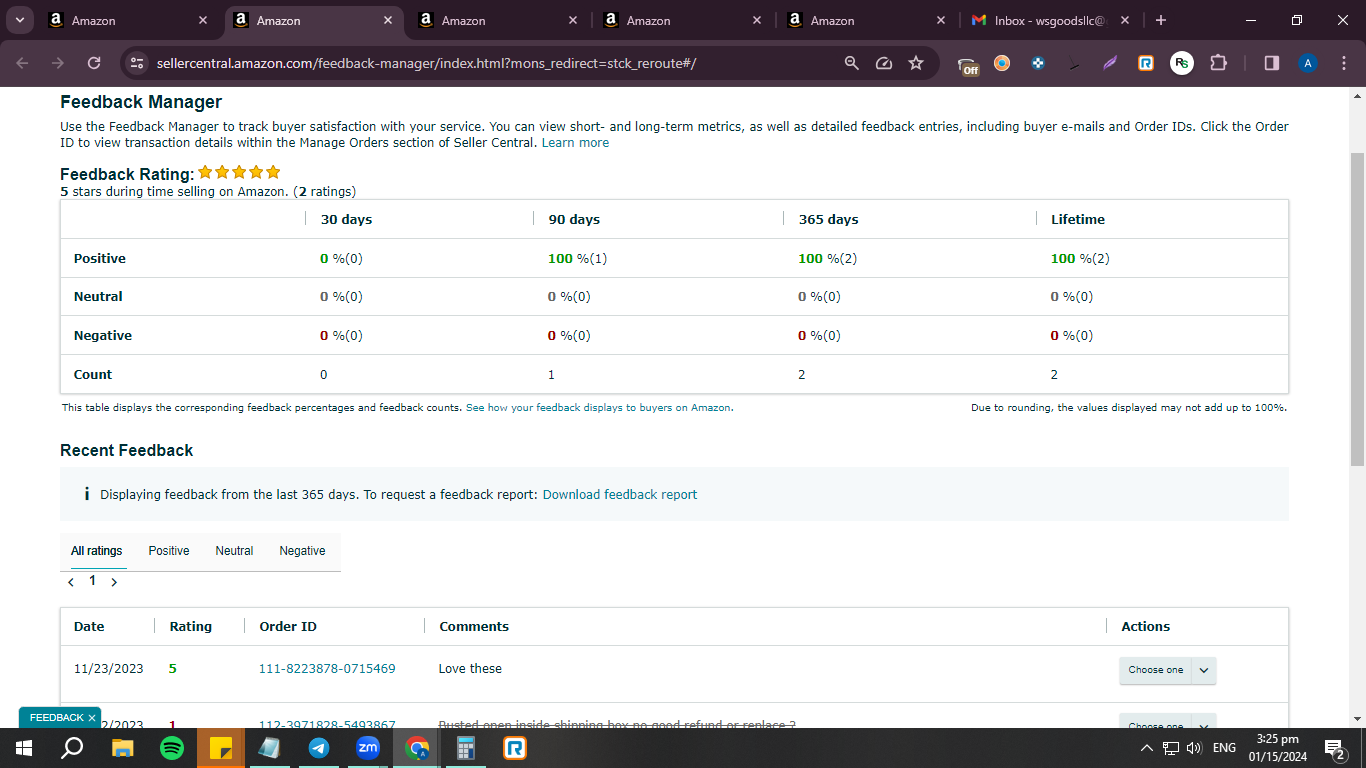Click the 365 days column header
Screen dimensions: 1366x768
coord(828,219)
